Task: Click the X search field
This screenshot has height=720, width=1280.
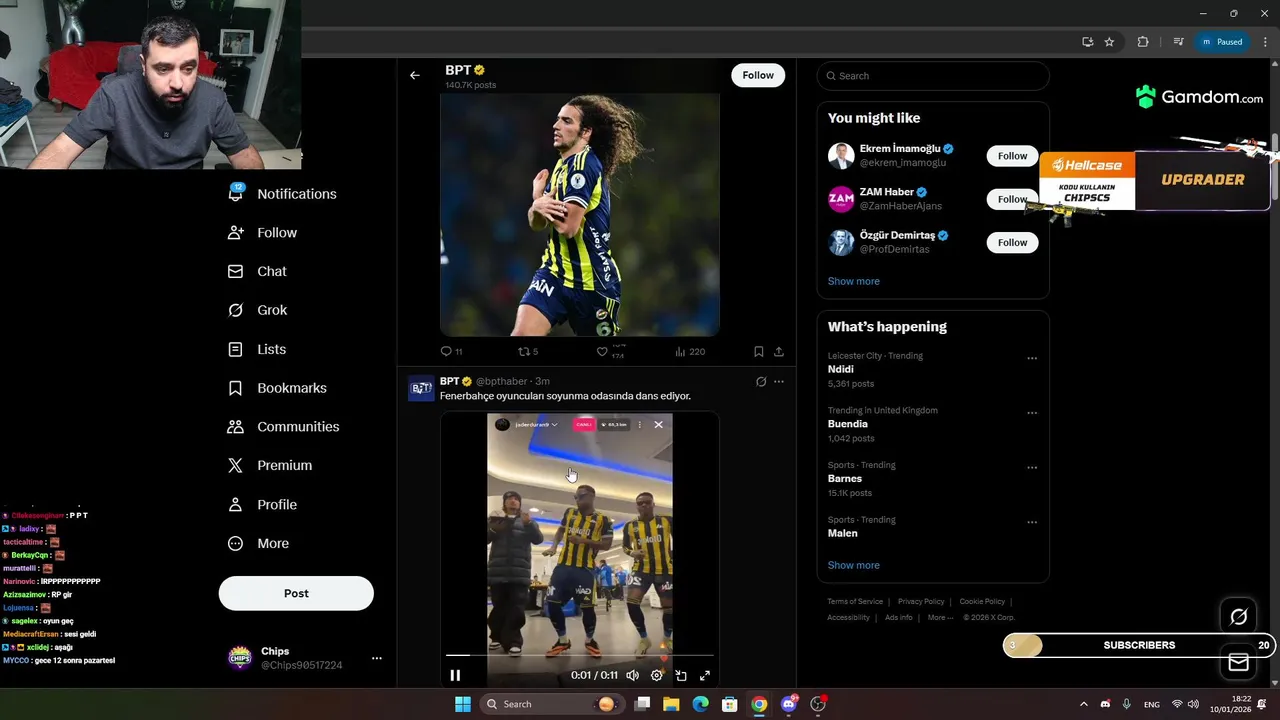Action: pos(933,76)
